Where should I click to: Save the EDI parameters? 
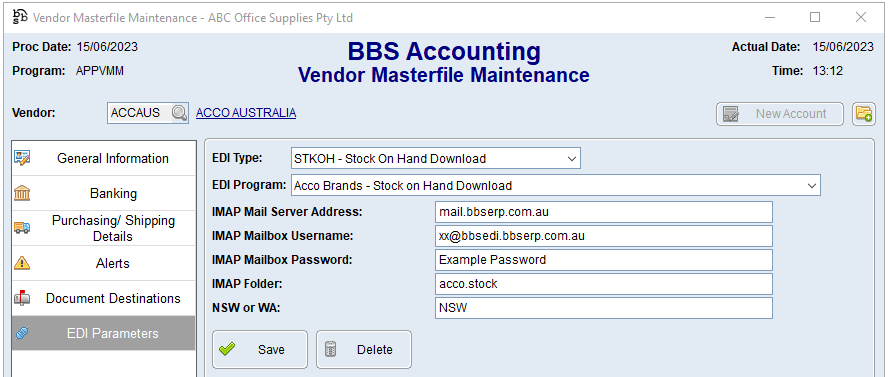(259, 350)
